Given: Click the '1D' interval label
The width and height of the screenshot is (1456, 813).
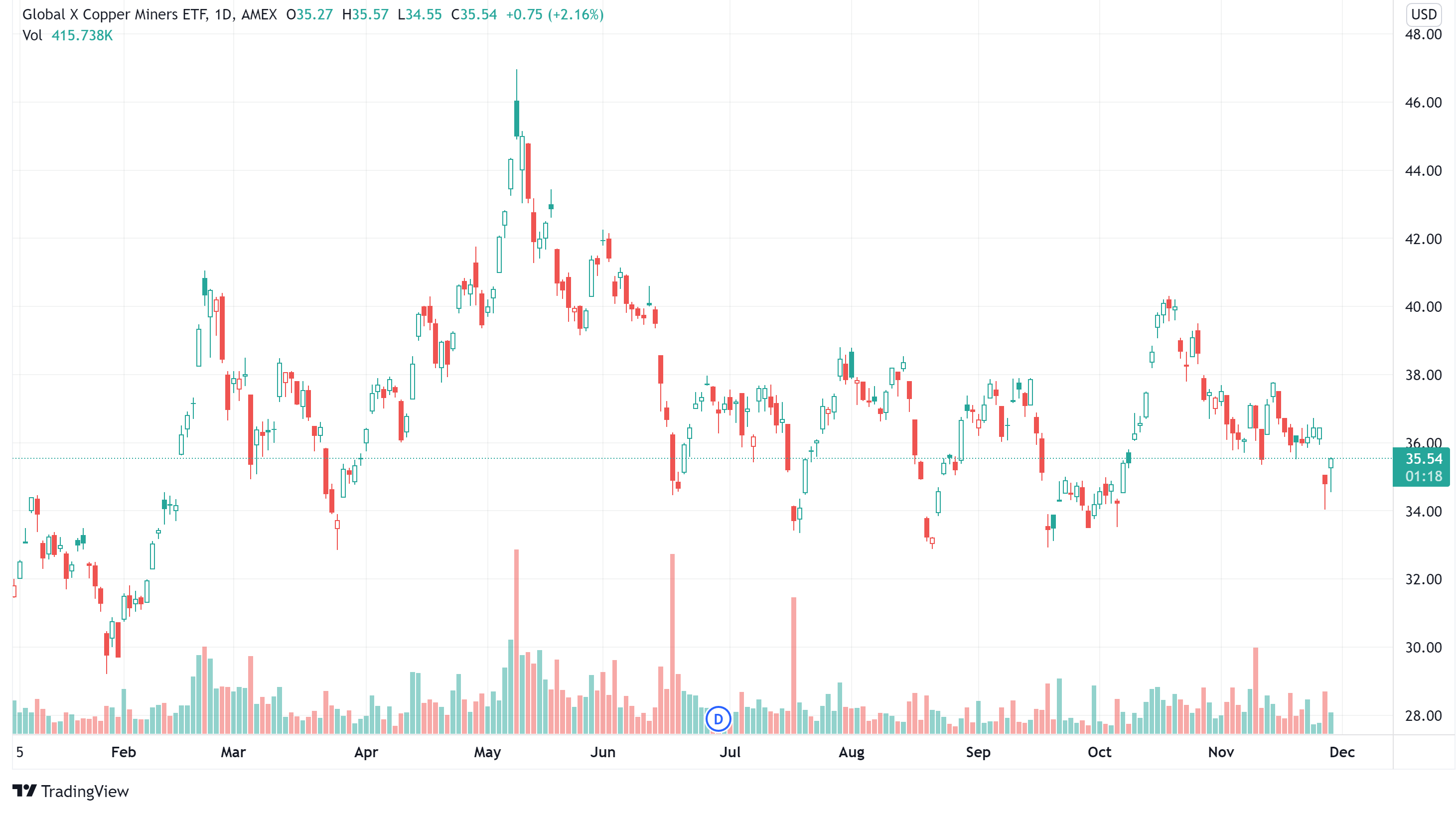Looking at the screenshot, I should [x=223, y=14].
